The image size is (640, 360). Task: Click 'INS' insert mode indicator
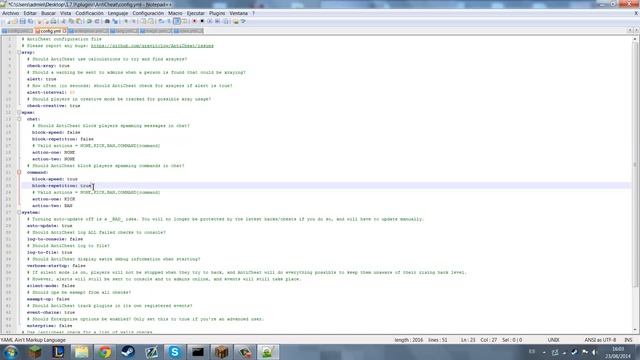click(x=628, y=340)
